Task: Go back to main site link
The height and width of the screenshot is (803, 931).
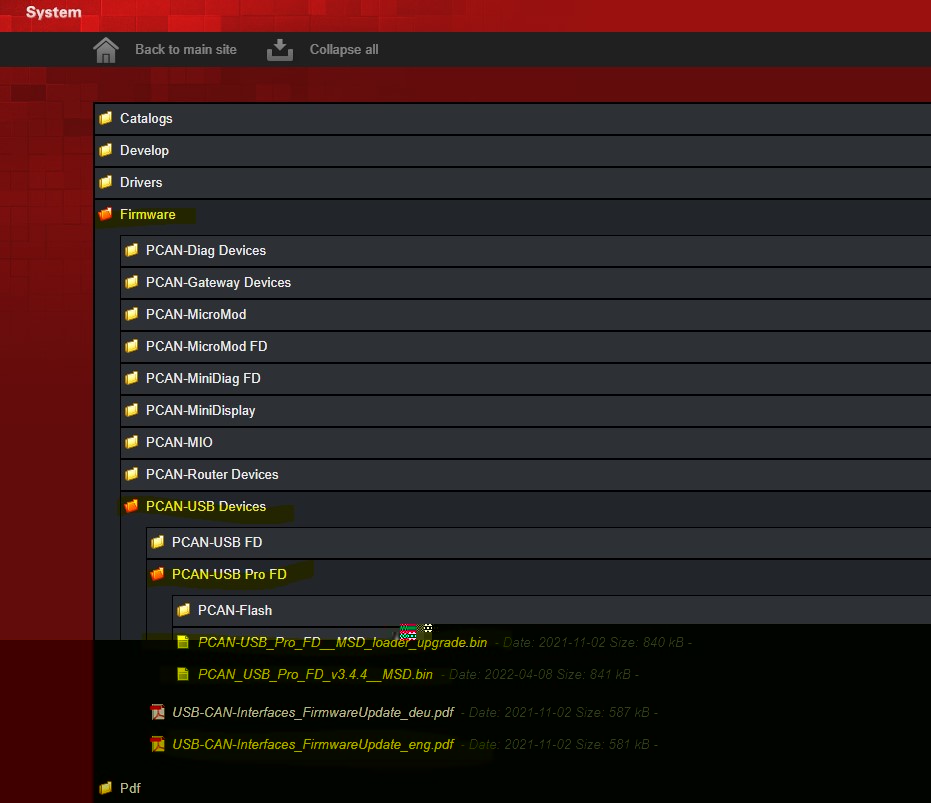Action: tap(185, 49)
